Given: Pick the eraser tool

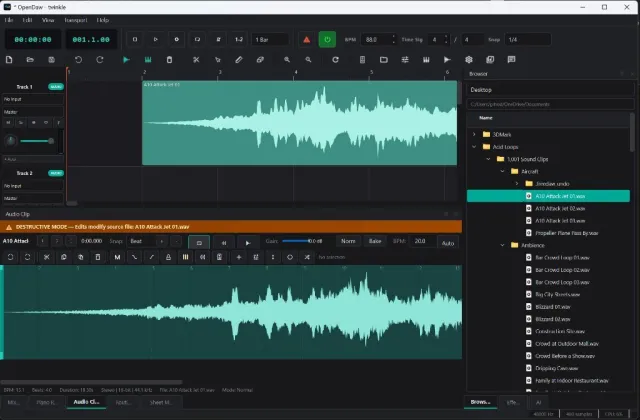Looking at the screenshot, I should 260,60.
